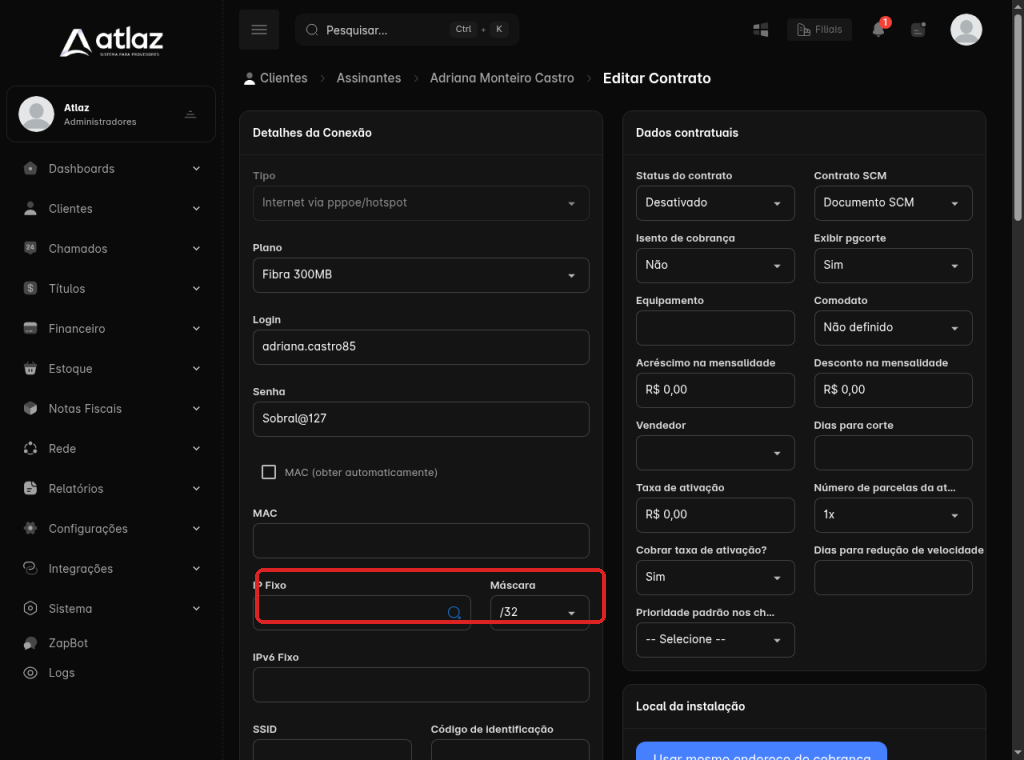
Task: Click the Filiais button
Action: [819, 29]
